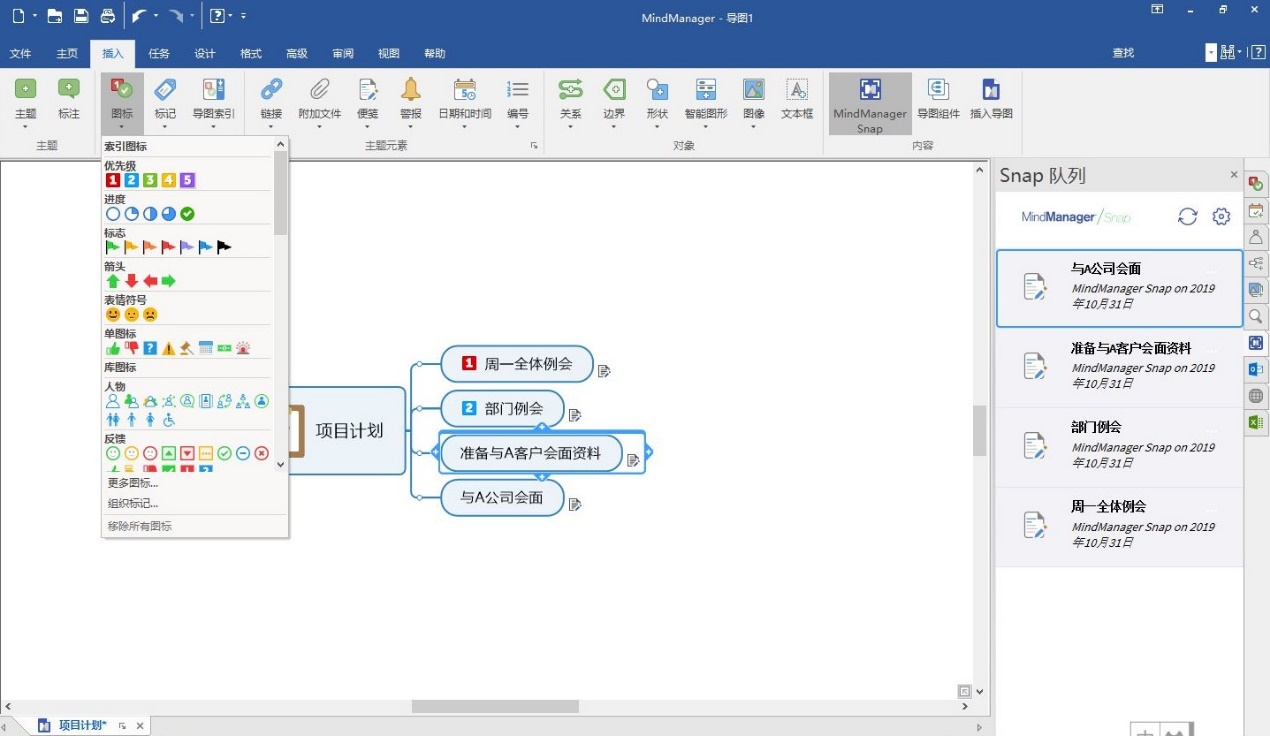Screen dimensions: 1270x736
Task: Open the 视图 ribbon tab
Action: tap(389, 54)
